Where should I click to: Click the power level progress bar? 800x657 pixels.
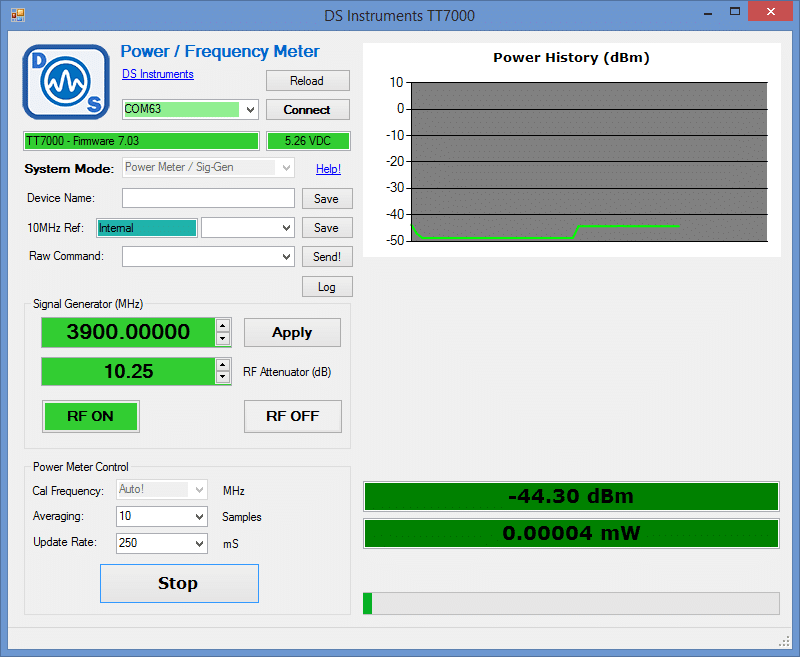570,603
